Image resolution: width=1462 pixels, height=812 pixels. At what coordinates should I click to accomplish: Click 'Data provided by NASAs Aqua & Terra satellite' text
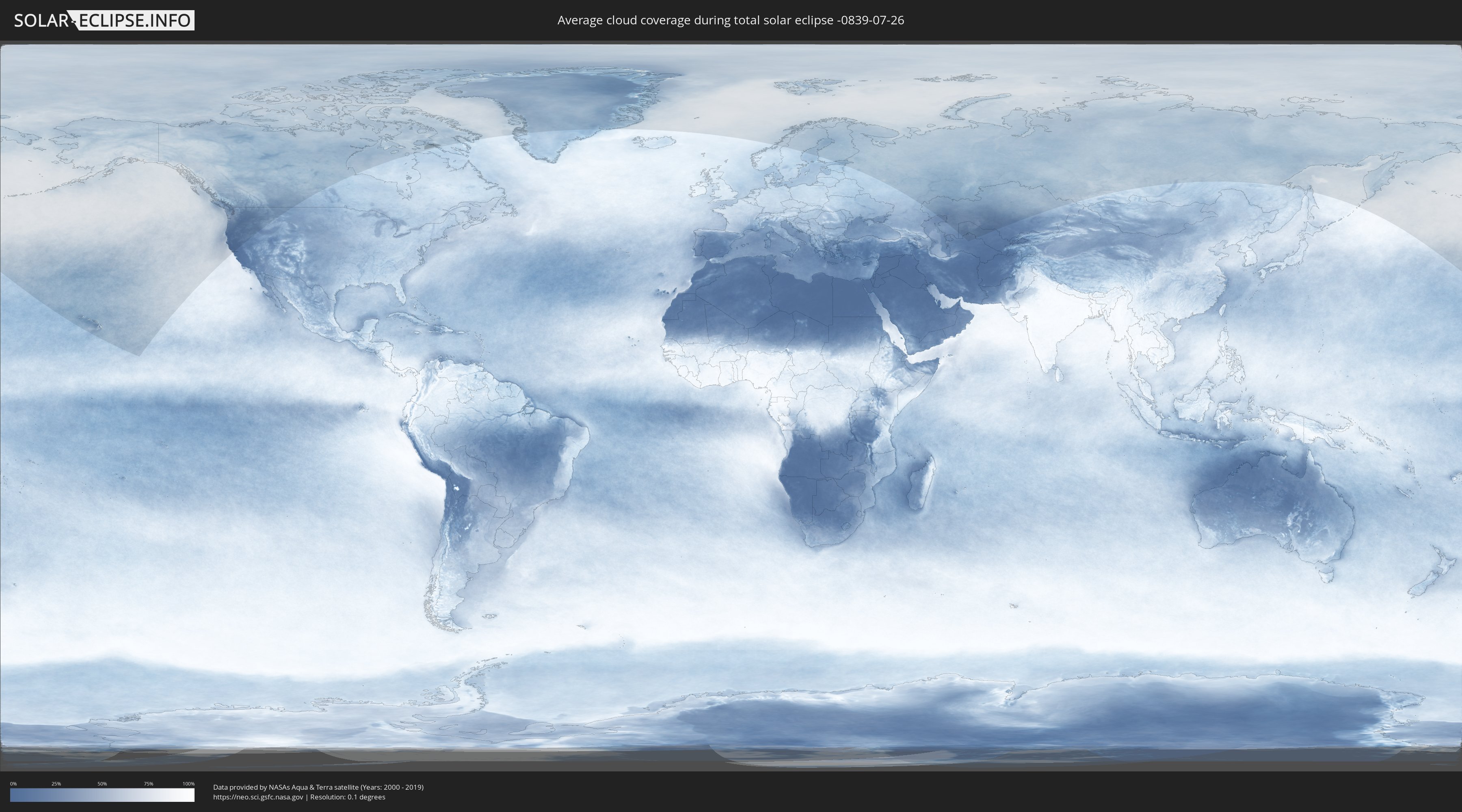pyautogui.click(x=286, y=787)
